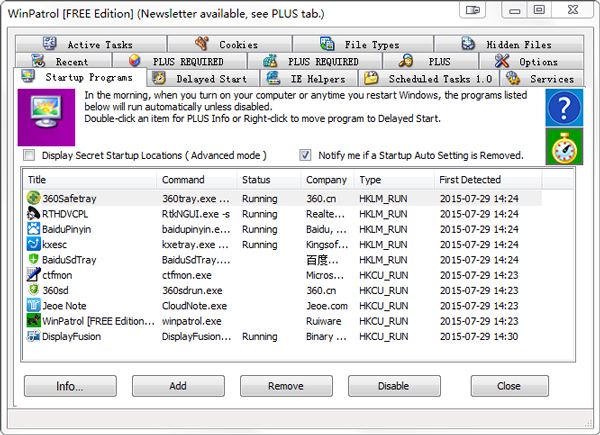Screen dimensions: 600x435
Task: Enable Display Secret Startup Locations checkbox
Action: click(x=29, y=155)
